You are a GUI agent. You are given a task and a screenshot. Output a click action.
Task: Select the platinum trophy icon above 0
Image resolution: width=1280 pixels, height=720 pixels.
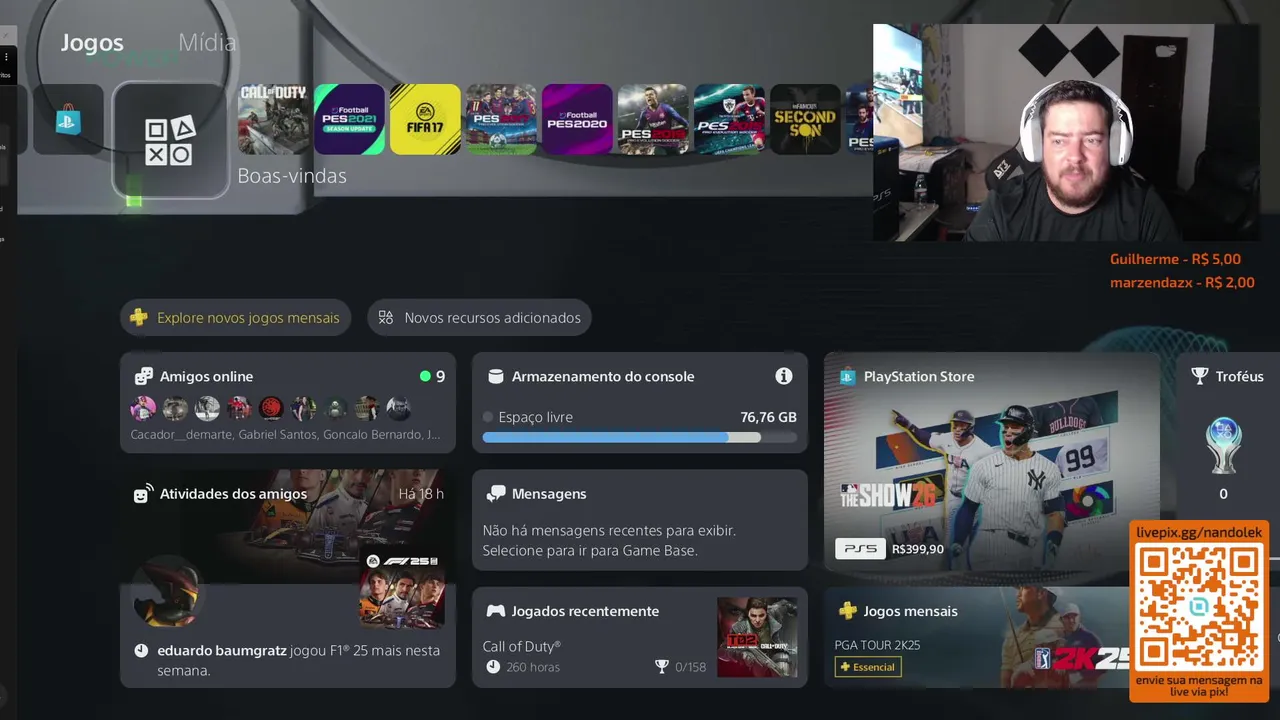1223,446
